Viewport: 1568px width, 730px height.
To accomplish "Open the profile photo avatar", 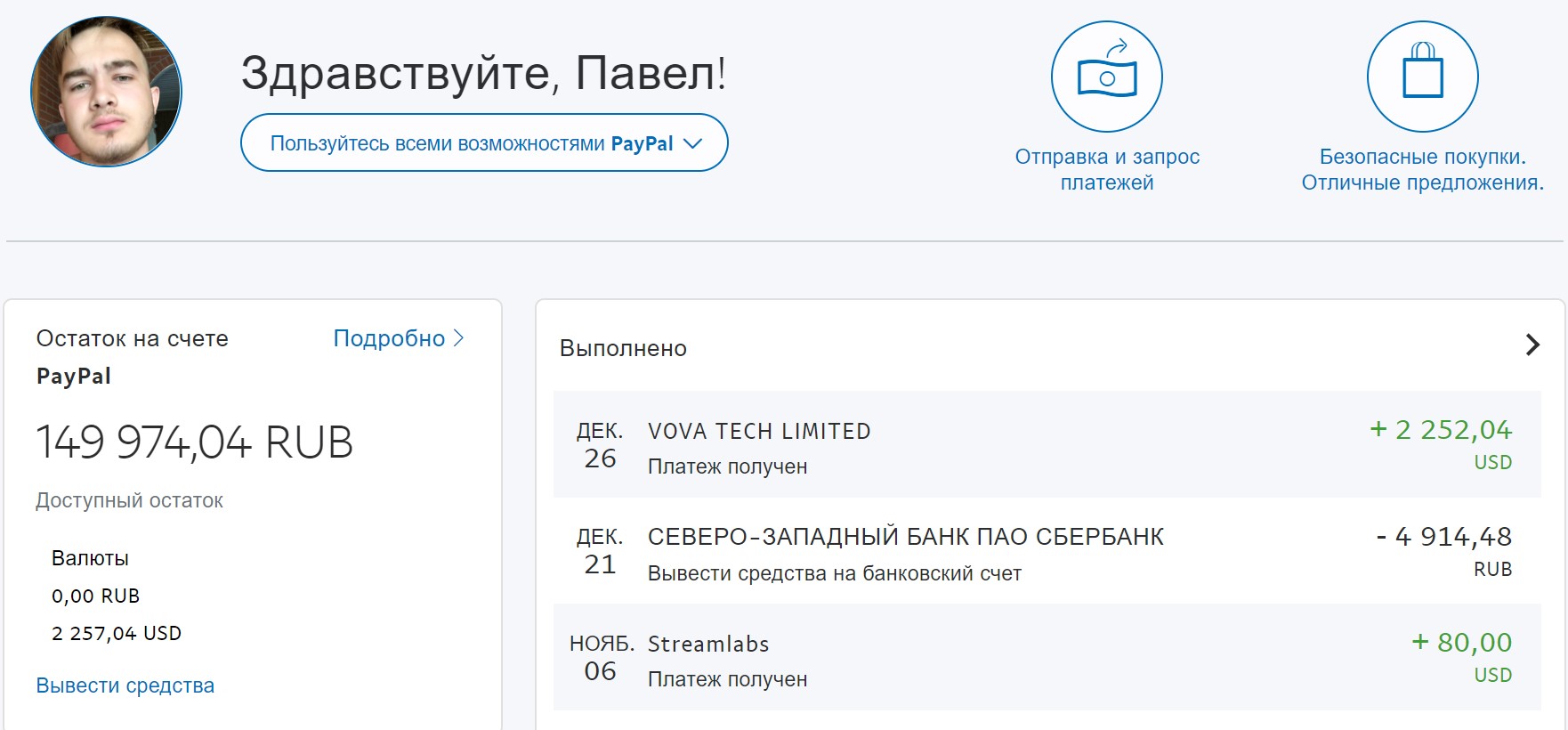I will [106, 92].
